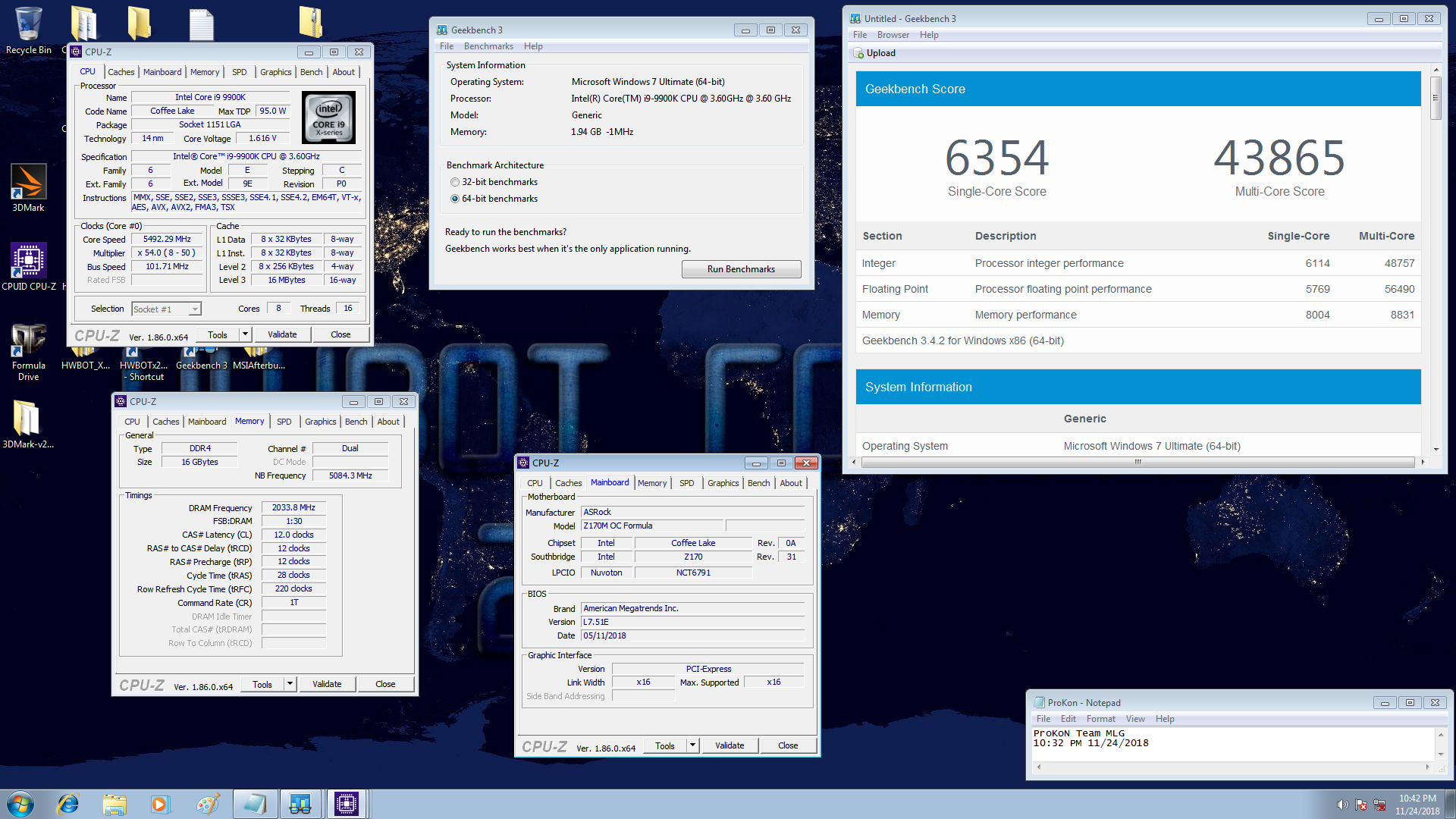Open the 3DMark-v2 folder on desktop
This screenshot has width=1456, height=819.
[x=28, y=424]
